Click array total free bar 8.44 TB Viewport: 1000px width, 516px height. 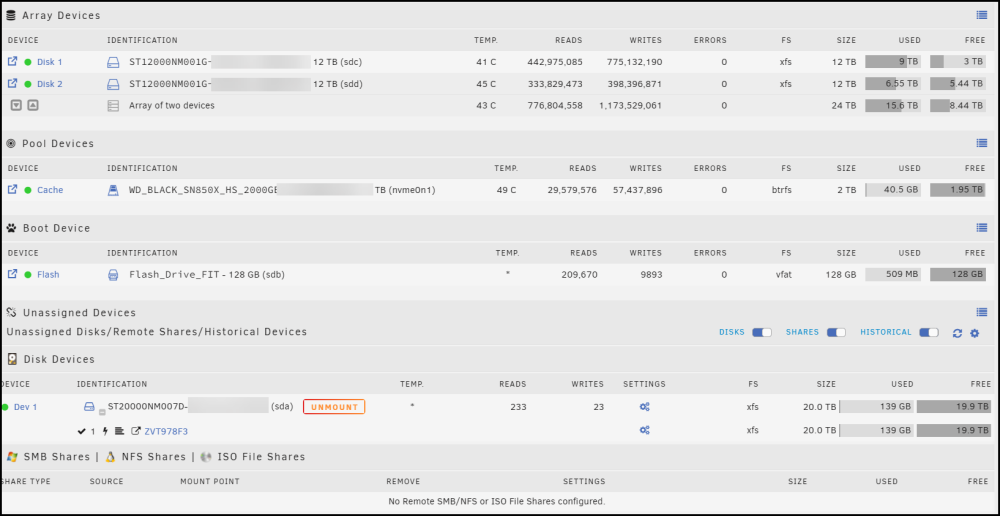click(x=958, y=105)
